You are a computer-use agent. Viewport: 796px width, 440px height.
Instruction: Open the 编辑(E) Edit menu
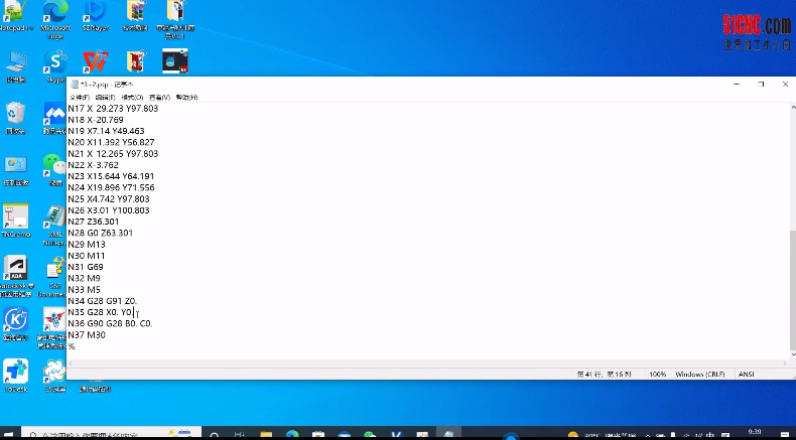tap(103, 97)
